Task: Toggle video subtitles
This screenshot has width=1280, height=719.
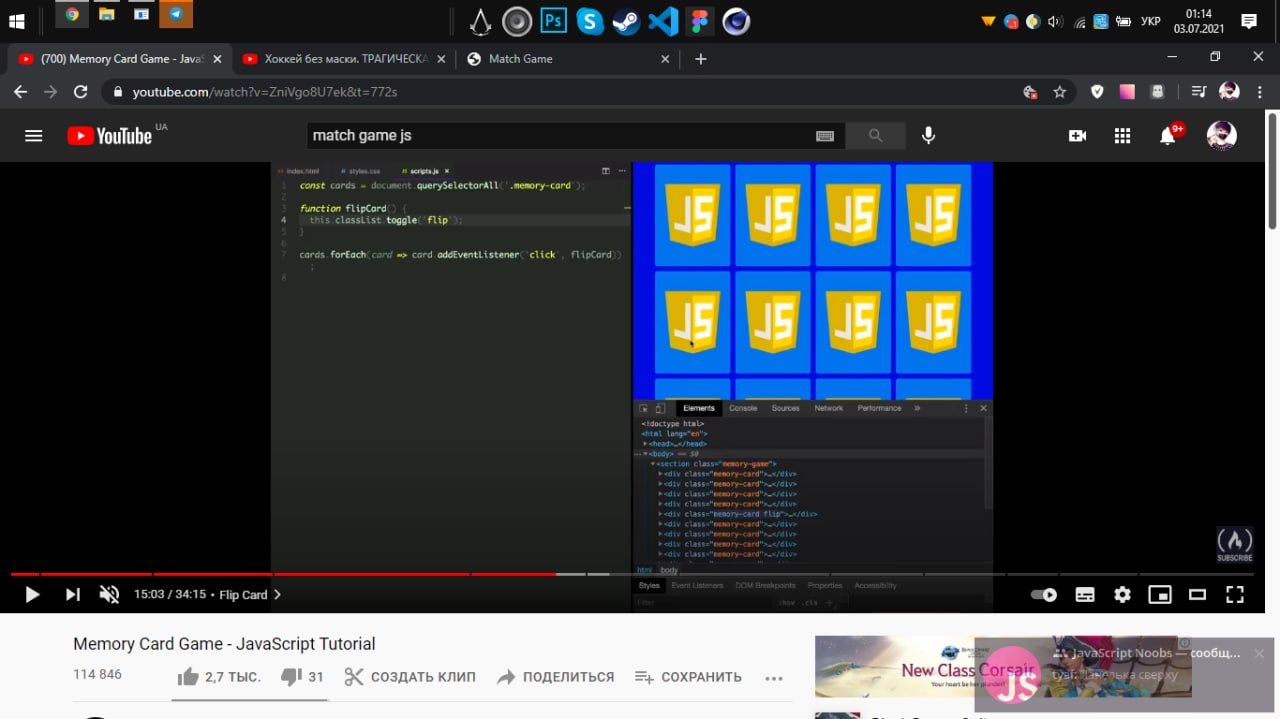Action: coord(1084,594)
